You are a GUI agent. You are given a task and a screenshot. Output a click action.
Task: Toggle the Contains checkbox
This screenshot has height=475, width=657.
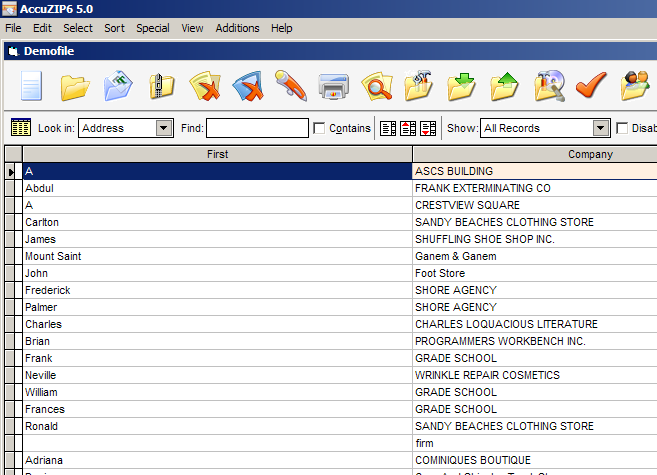(319, 128)
